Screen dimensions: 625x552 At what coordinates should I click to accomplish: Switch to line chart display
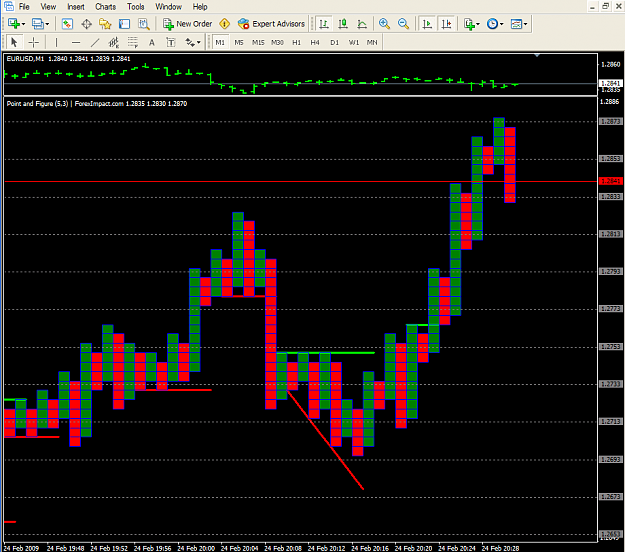(x=362, y=24)
